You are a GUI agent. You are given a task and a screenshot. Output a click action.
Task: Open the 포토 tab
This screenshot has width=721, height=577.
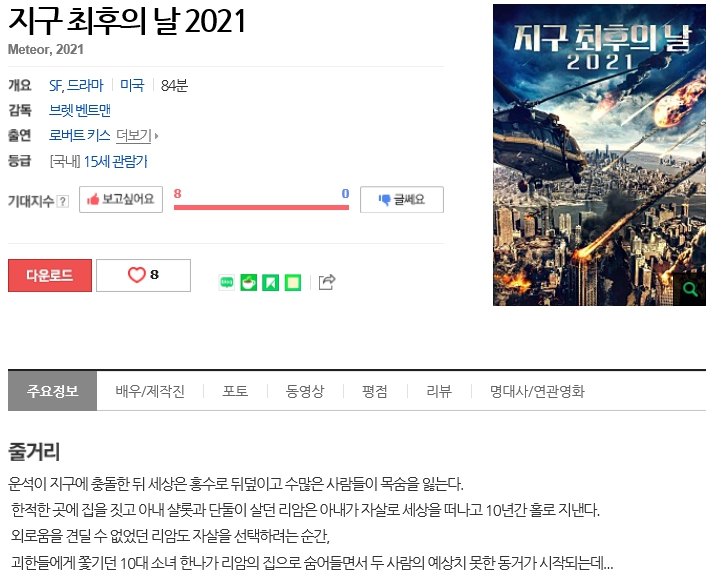[x=235, y=391]
